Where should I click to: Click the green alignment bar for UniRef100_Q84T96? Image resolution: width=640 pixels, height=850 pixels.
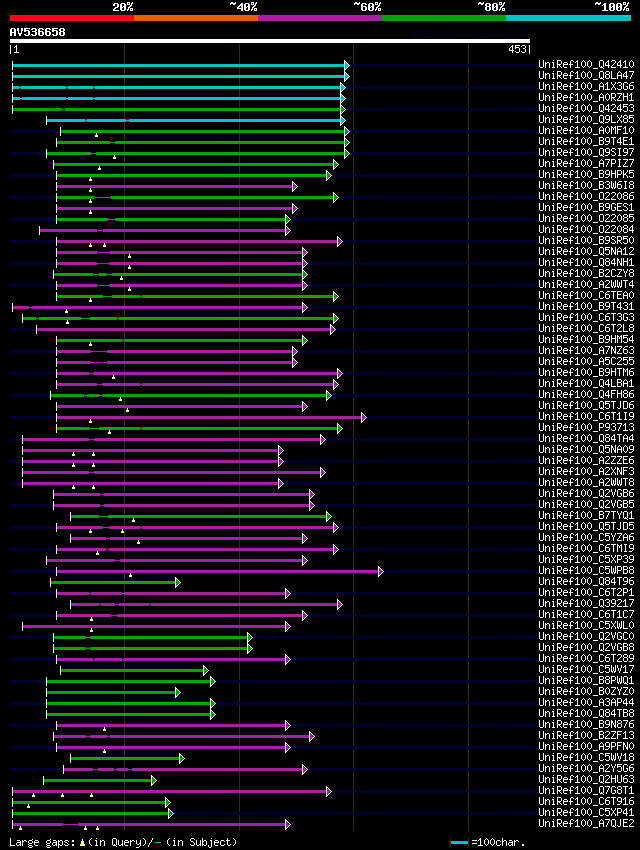[x=113, y=583]
